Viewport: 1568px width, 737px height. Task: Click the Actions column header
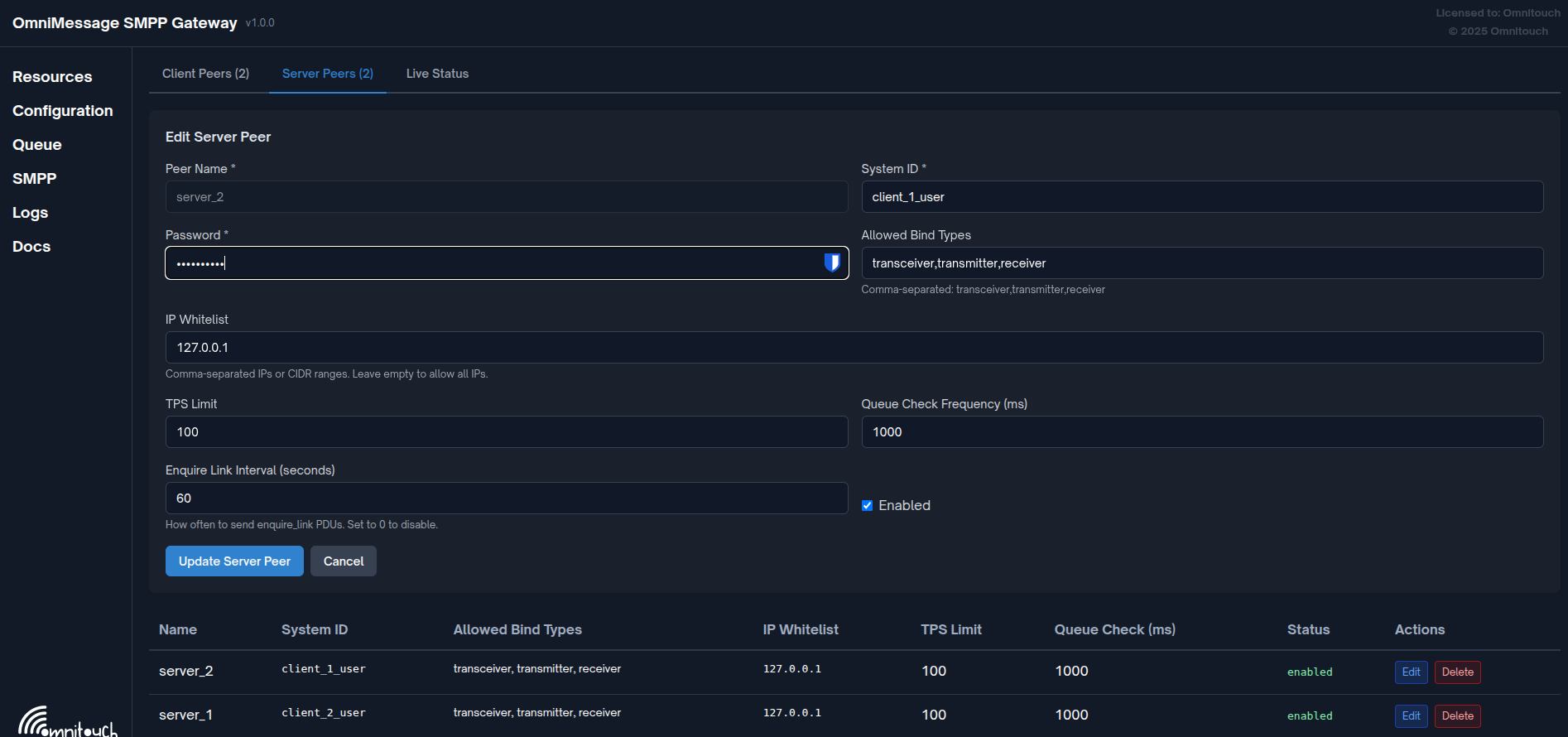click(1420, 630)
